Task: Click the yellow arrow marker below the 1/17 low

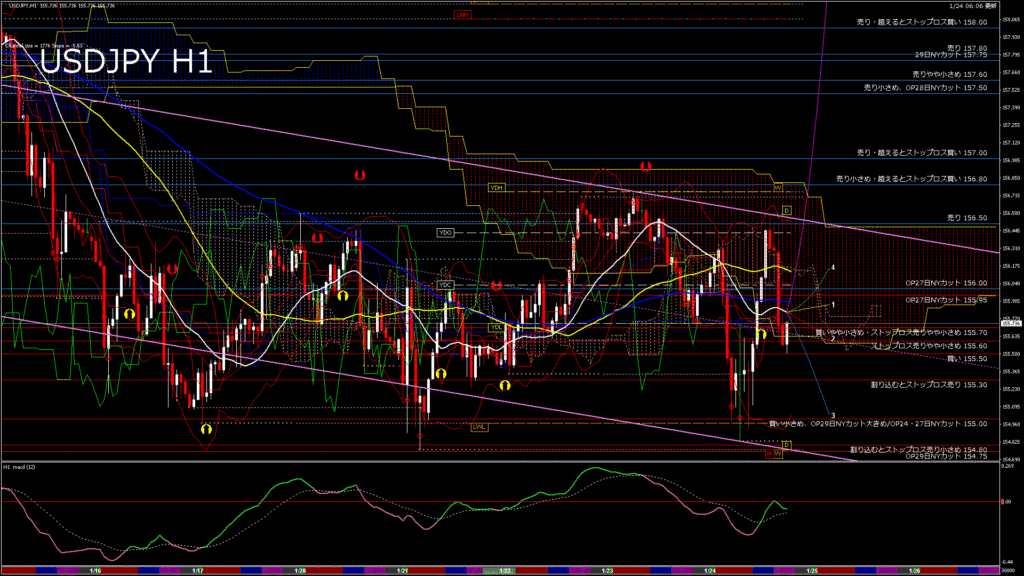Action: coord(206,429)
